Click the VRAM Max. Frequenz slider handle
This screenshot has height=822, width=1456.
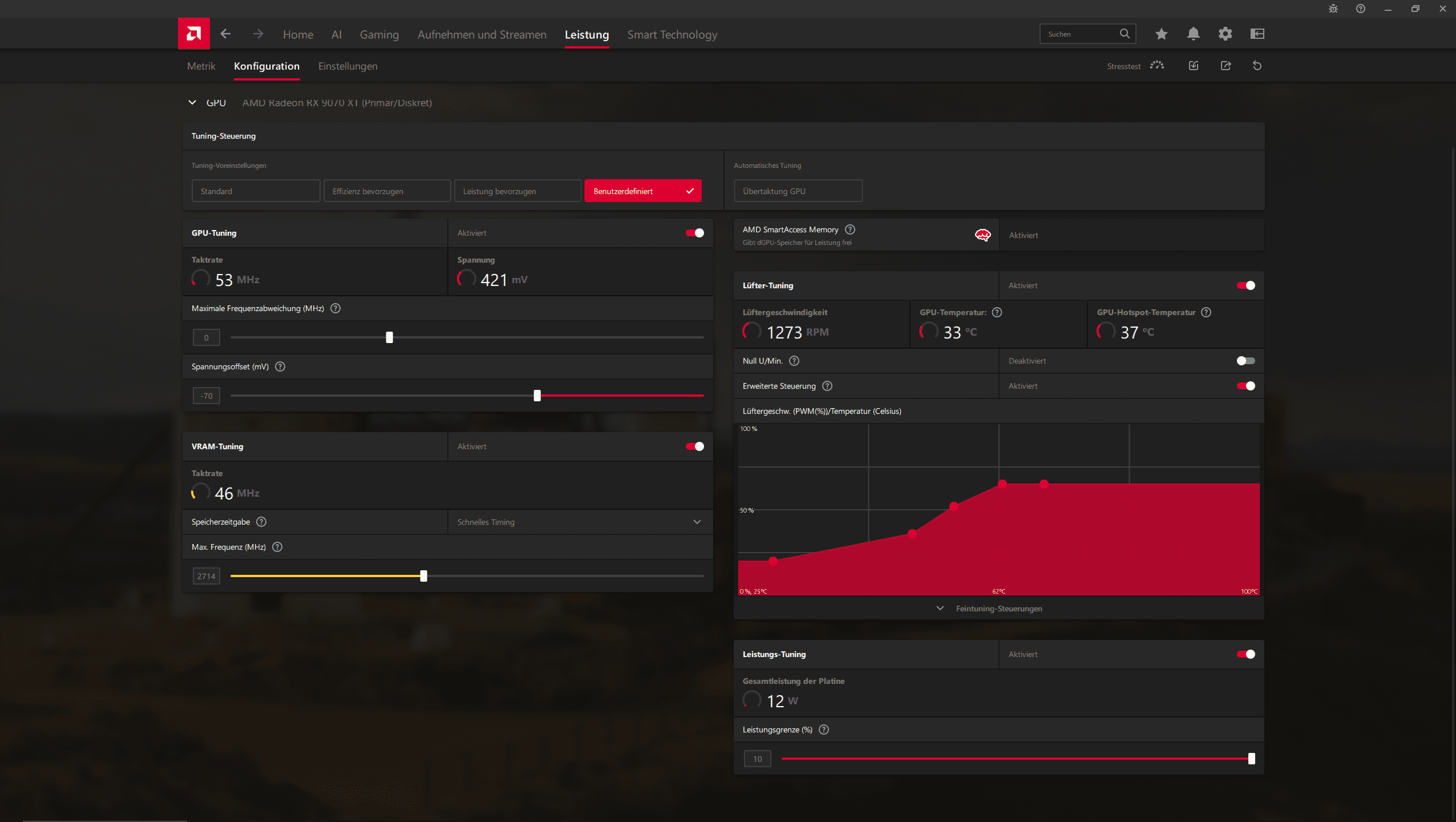coord(423,576)
